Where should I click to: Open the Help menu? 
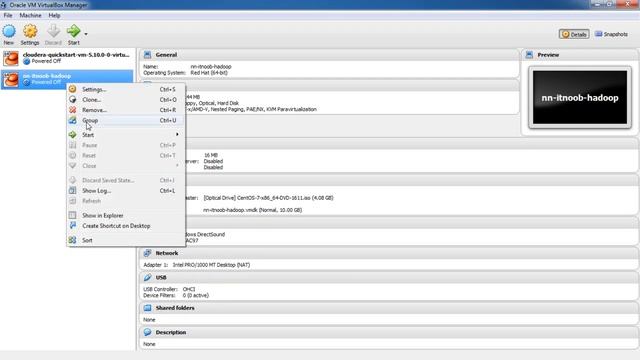(54, 16)
